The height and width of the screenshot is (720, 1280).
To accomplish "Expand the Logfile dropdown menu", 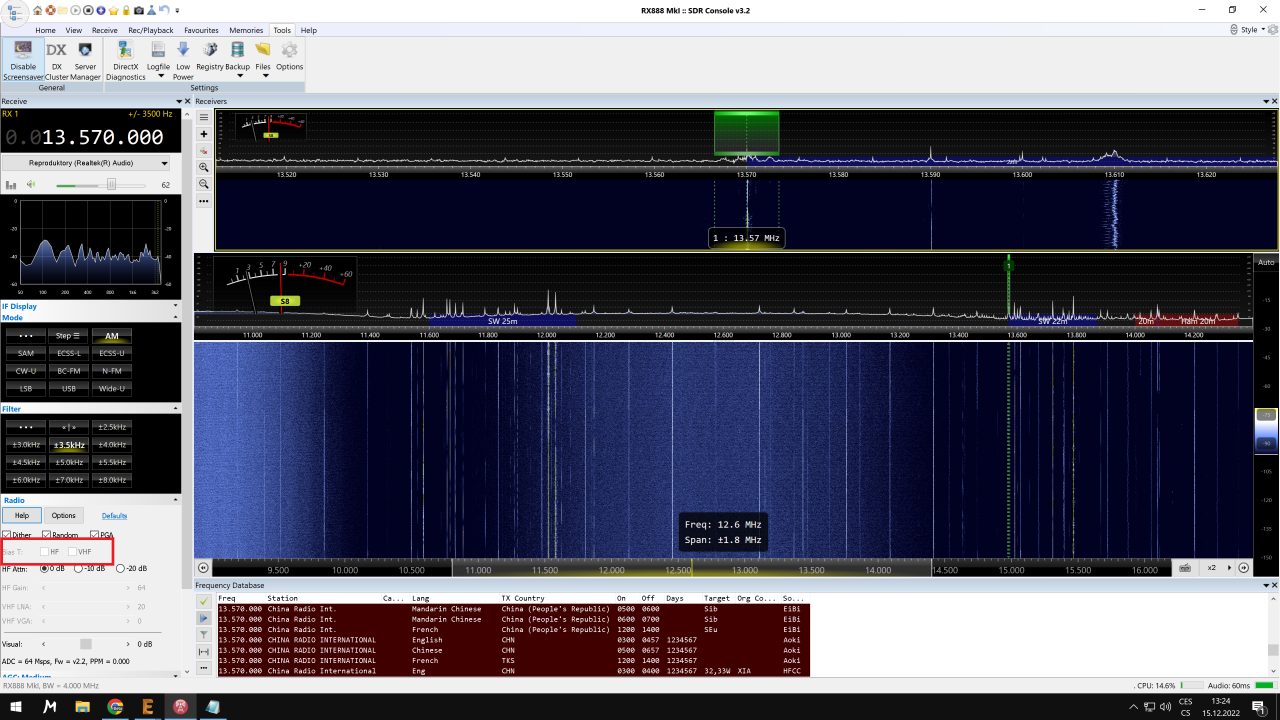I will click(x=159, y=75).
